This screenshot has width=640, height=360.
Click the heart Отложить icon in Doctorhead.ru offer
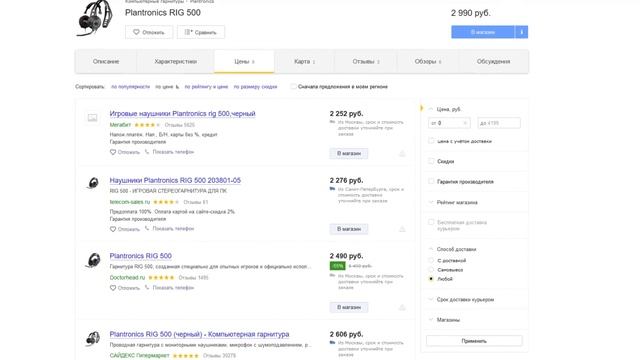[x=113, y=288]
